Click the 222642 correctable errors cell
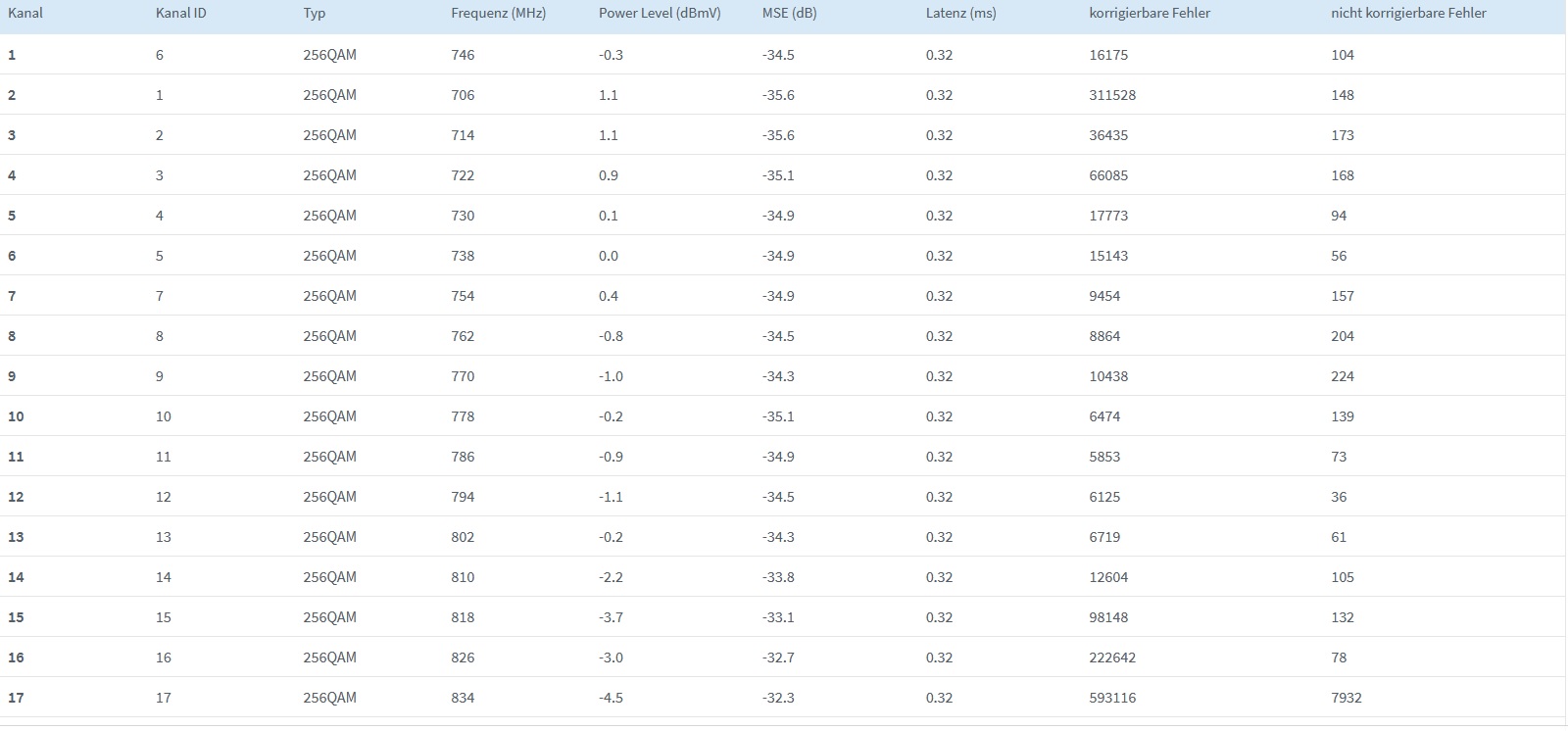 [x=1112, y=658]
